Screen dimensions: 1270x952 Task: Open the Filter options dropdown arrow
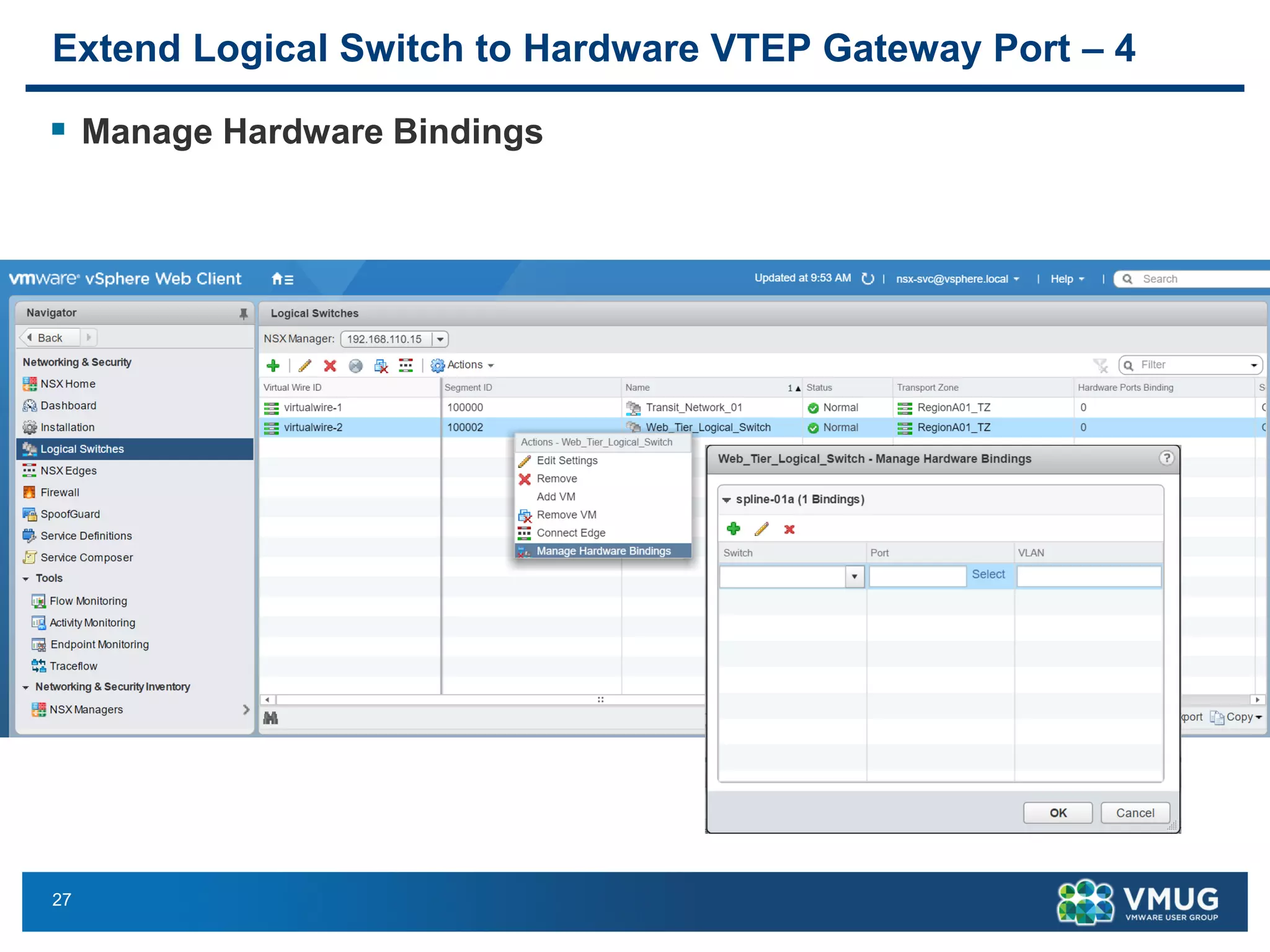tap(1253, 365)
